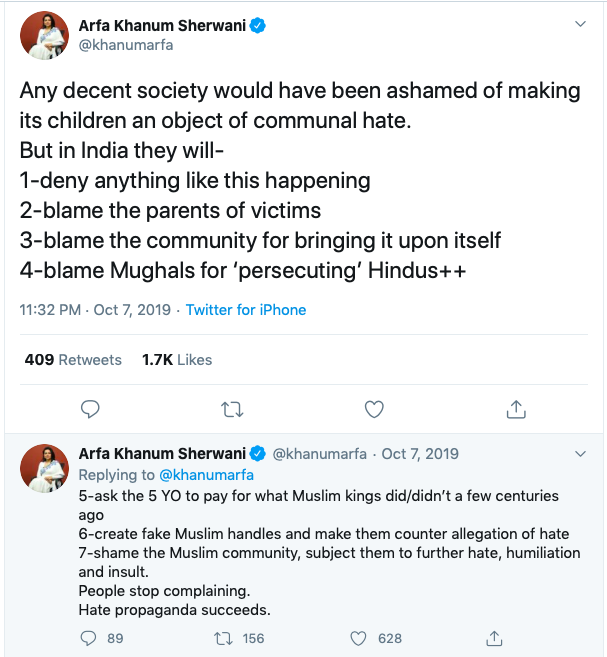
Task: View the 409 Retweets list
Action: (73, 360)
